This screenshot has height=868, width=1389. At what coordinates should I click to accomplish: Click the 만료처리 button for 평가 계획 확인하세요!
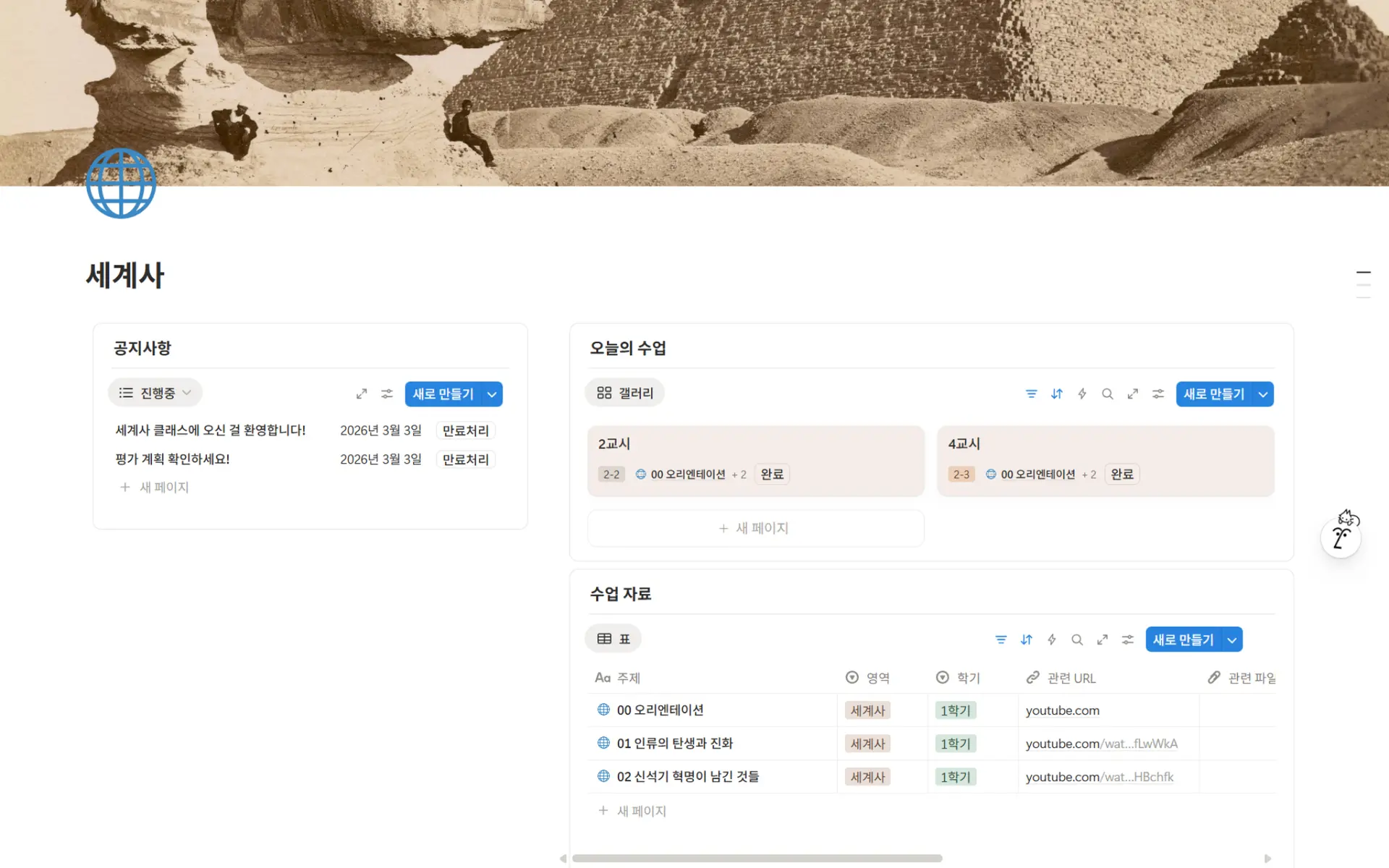coord(466,459)
